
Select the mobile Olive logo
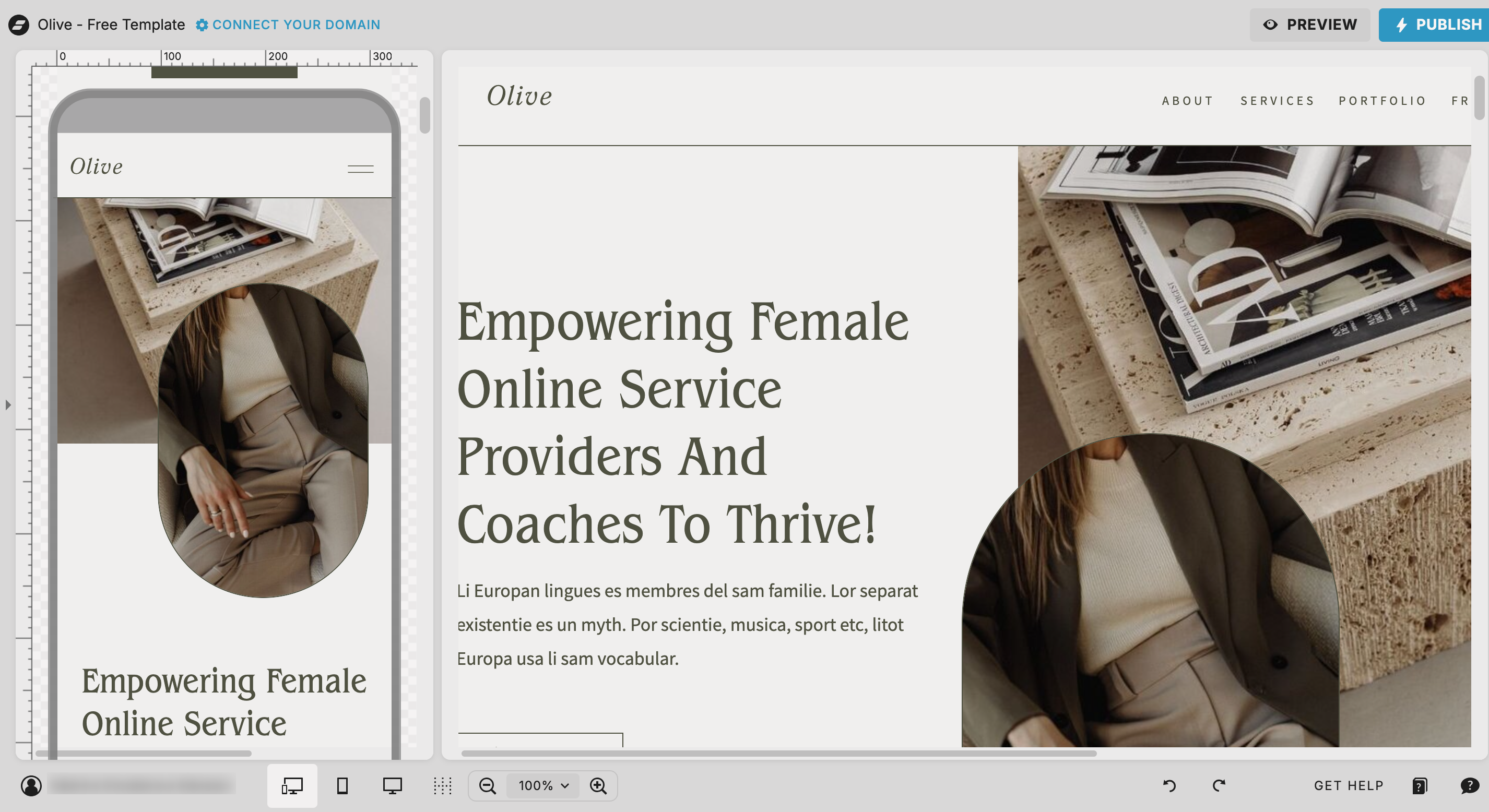click(x=96, y=166)
